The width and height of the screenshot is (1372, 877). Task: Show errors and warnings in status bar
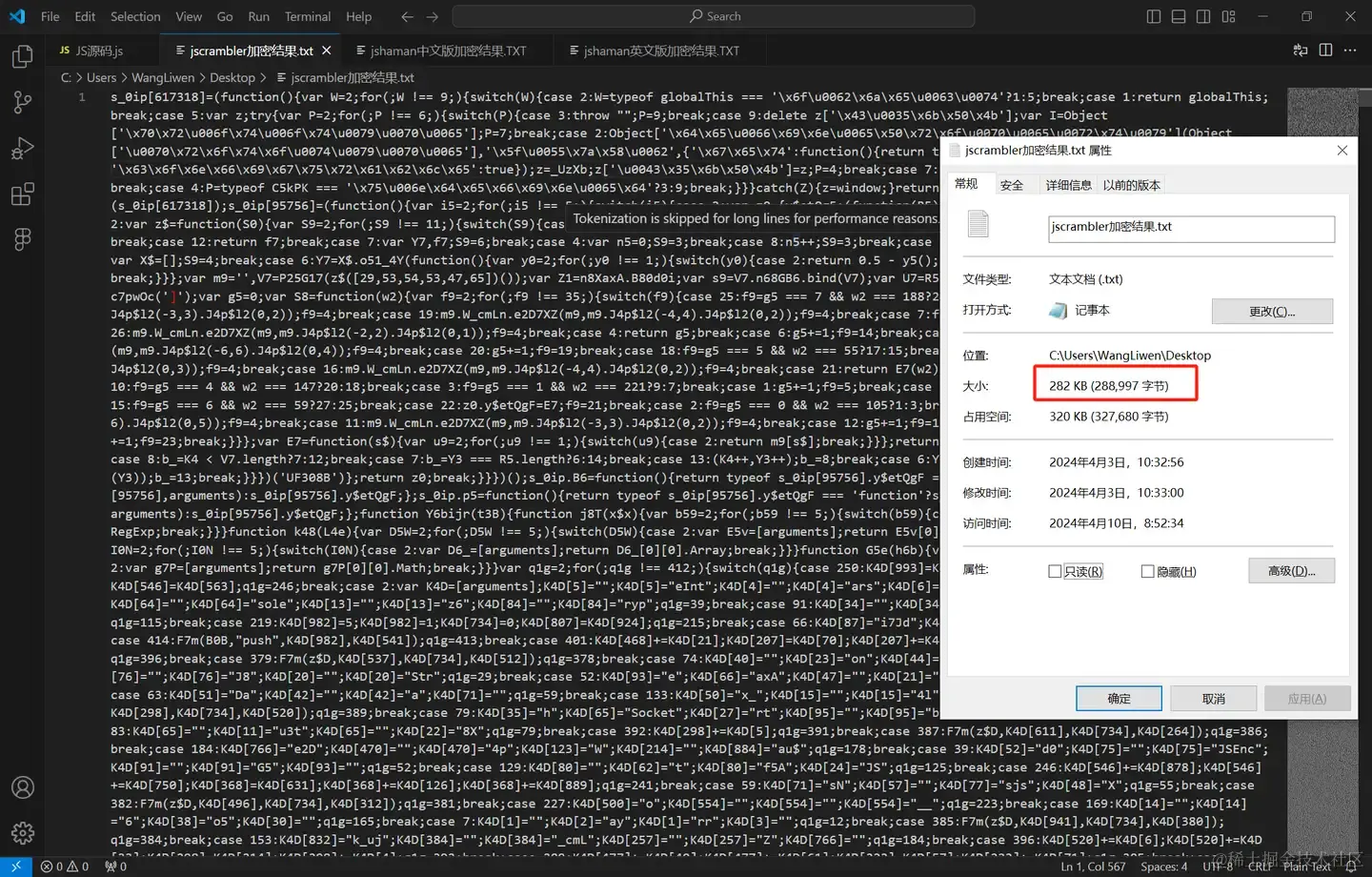tap(65, 867)
